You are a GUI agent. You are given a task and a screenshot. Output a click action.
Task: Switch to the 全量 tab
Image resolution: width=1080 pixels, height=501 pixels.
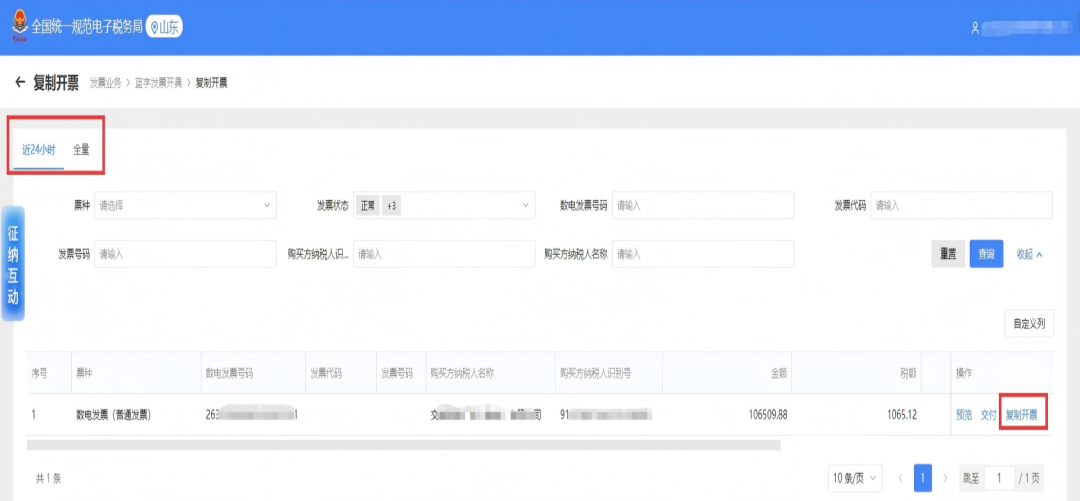81,150
